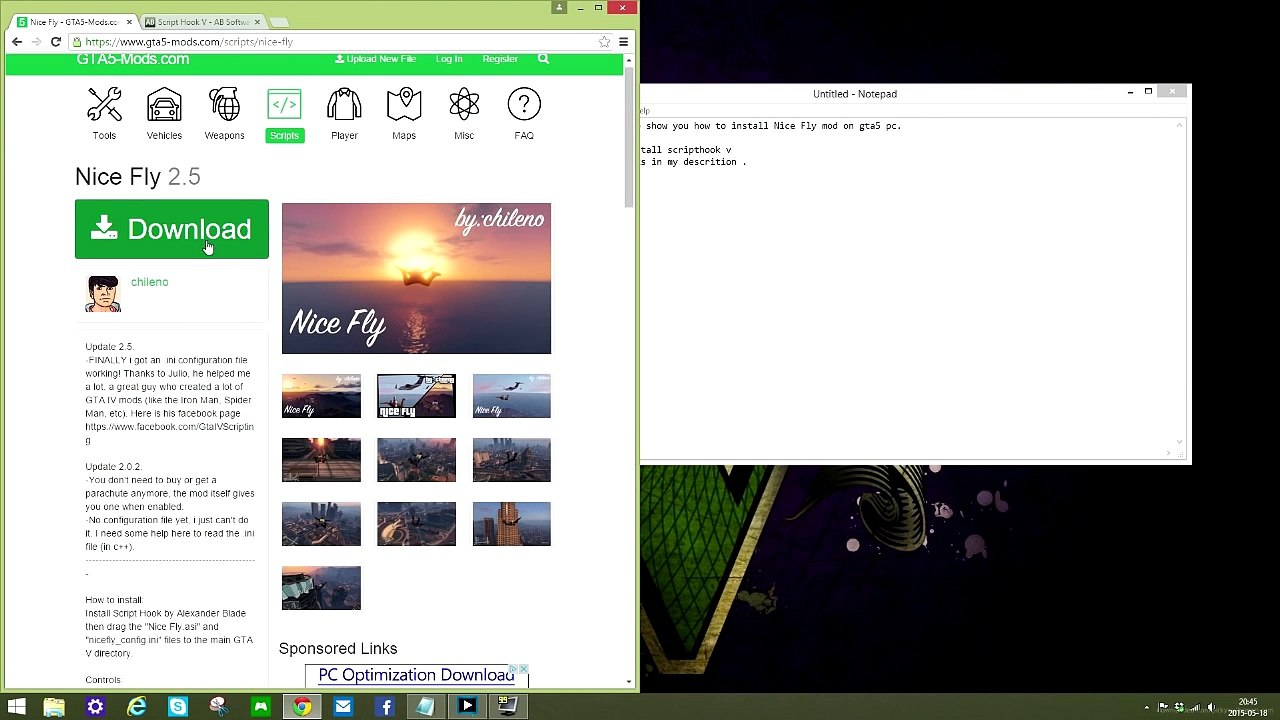The image size is (1280, 720).
Task: Open the black play-arrow taskbar app
Action: coord(467,707)
